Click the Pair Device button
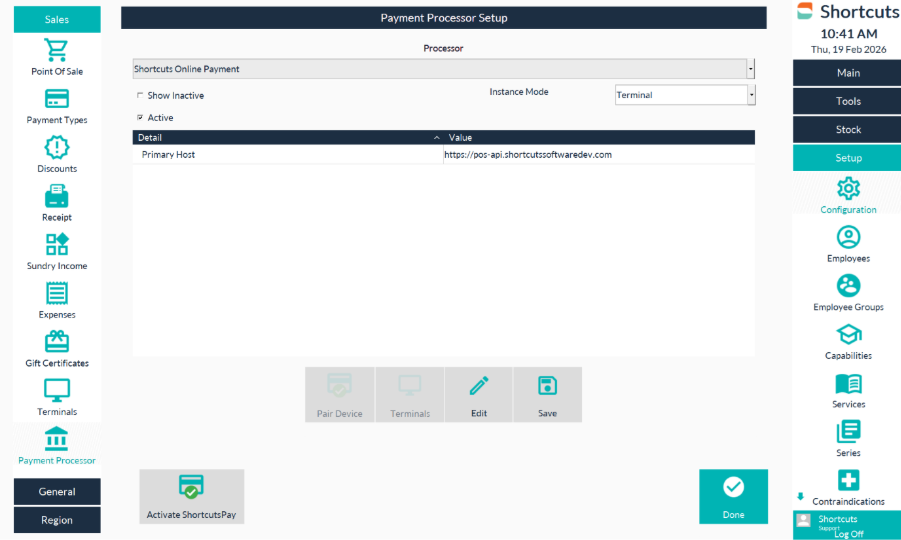The height and width of the screenshot is (540, 901). (x=340, y=395)
